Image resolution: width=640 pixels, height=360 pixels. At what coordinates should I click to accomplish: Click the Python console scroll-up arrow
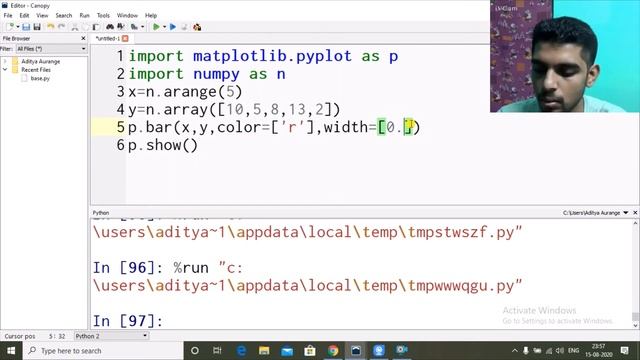coord(635,223)
